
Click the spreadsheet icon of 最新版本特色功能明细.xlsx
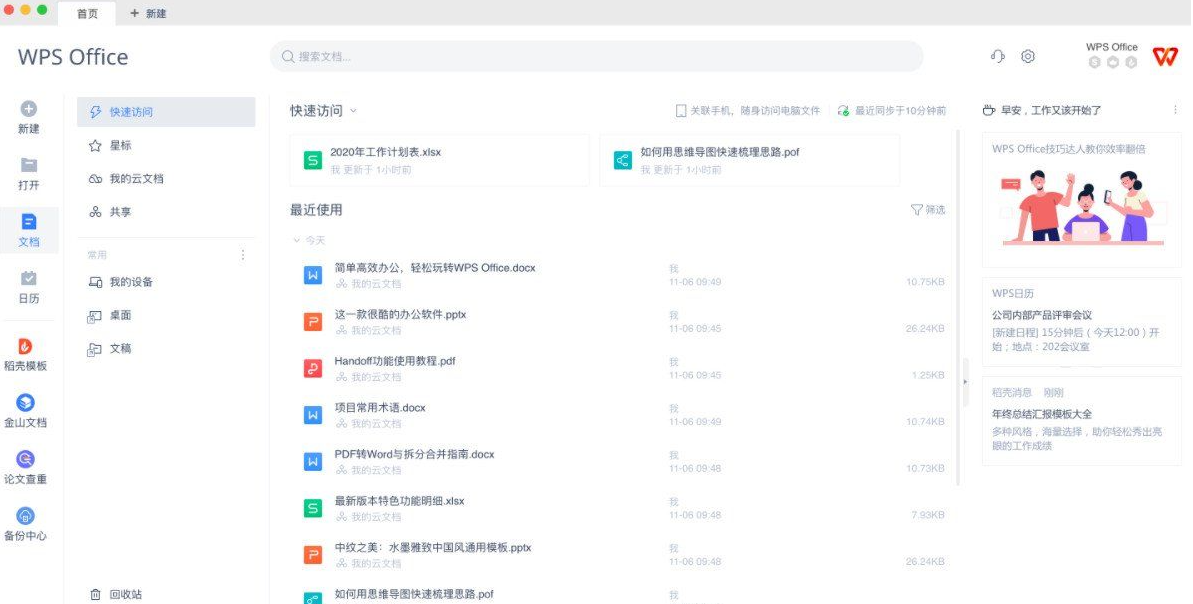click(313, 508)
